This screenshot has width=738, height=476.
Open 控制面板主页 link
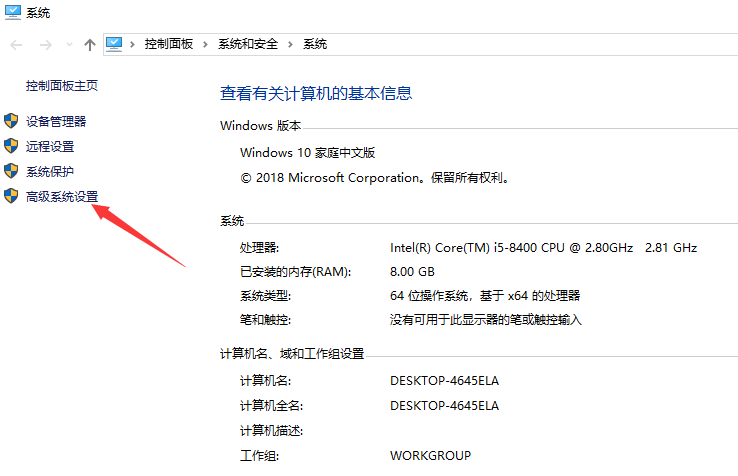(62, 86)
